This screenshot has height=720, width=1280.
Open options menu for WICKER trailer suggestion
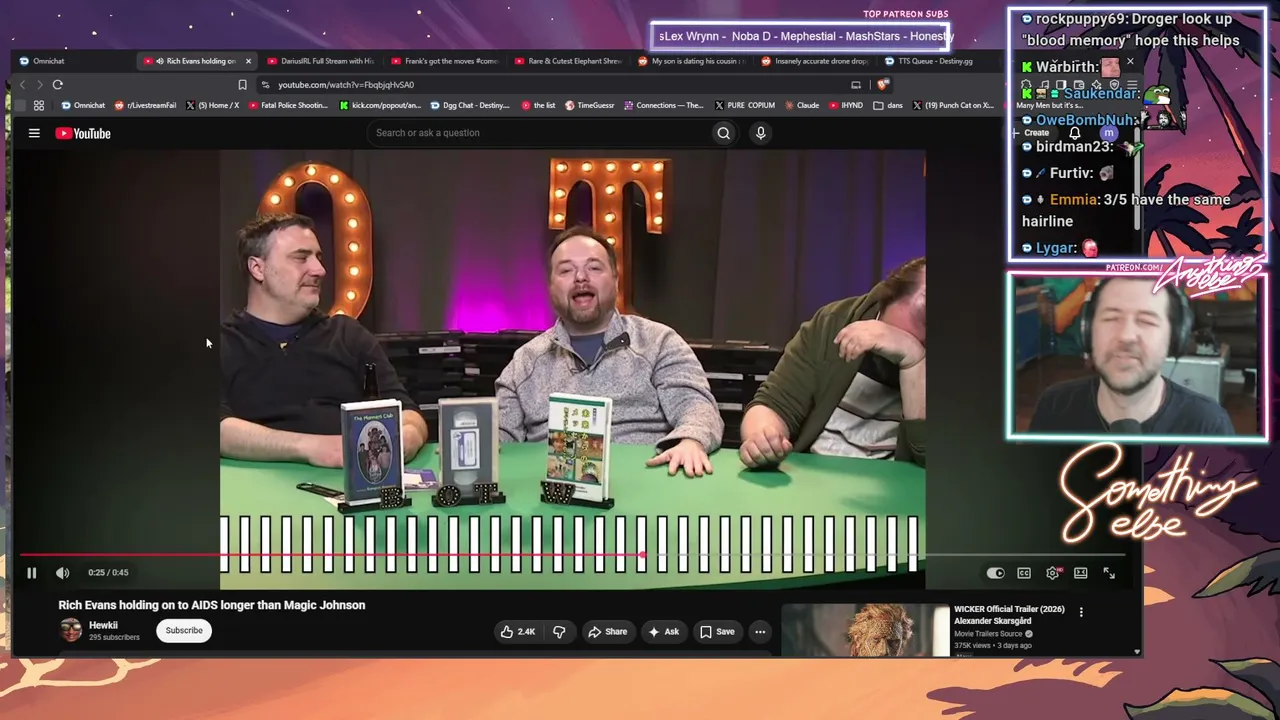pos(1081,612)
